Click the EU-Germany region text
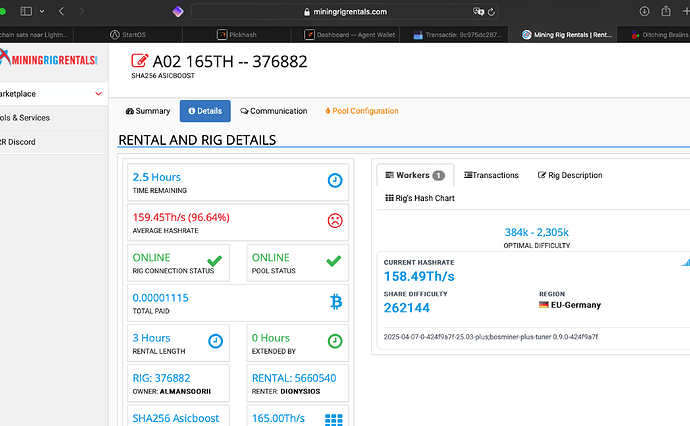This screenshot has height=426, width=690. pos(576,305)
